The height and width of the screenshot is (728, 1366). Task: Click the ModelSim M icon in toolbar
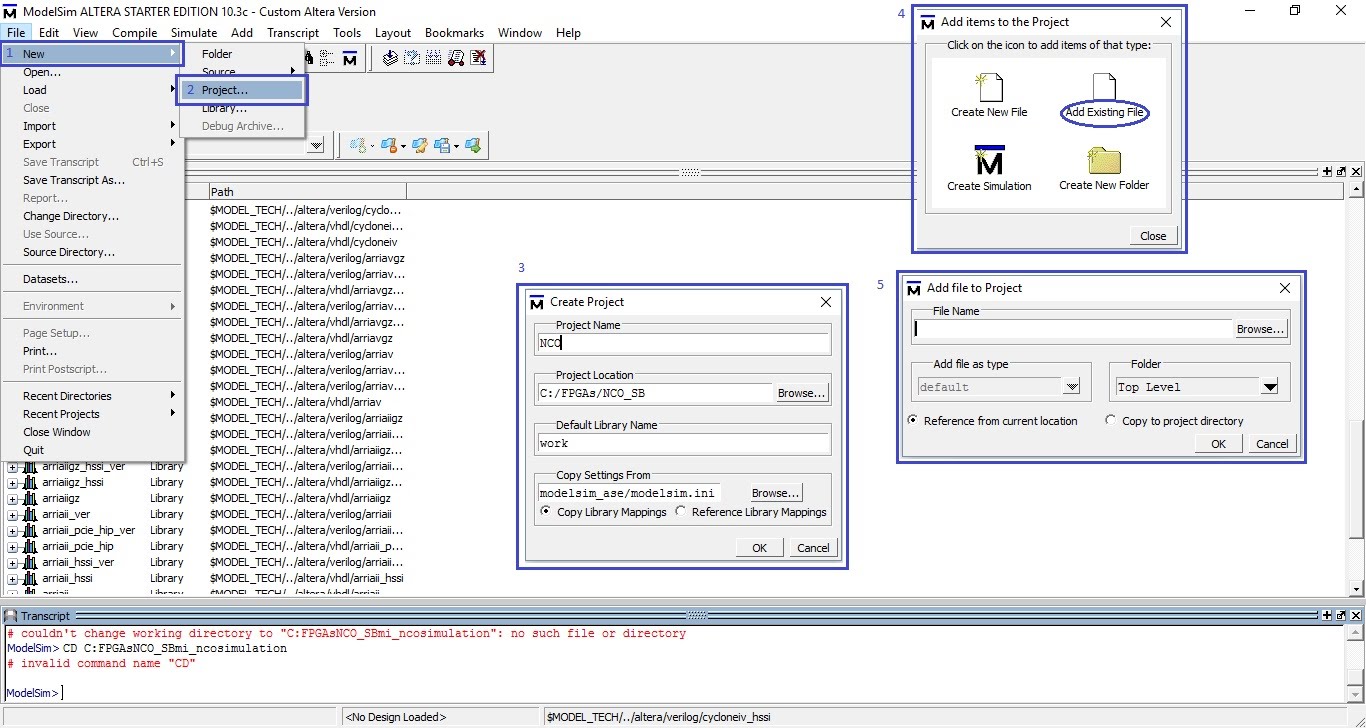(350, 58)
